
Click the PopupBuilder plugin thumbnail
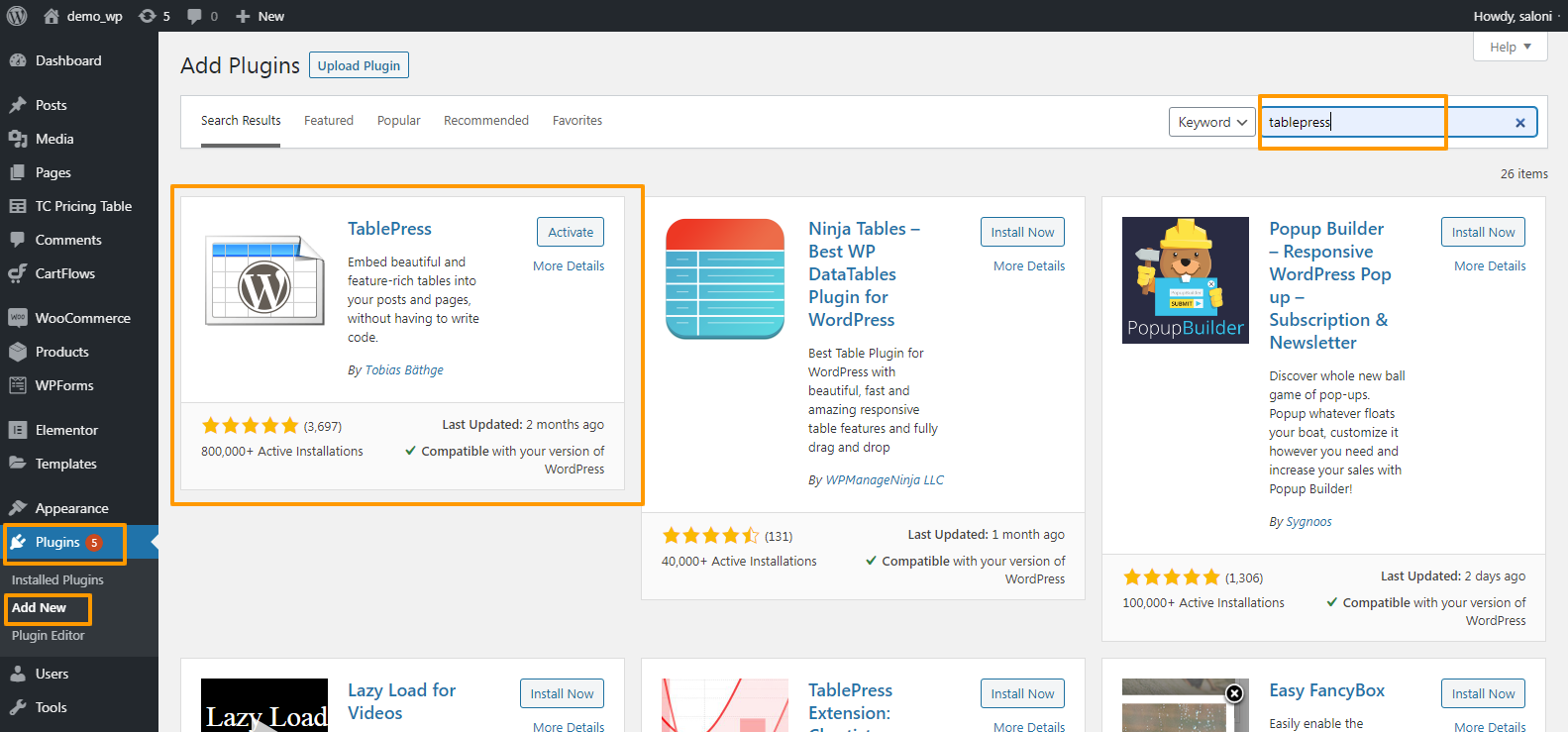click(1186, 280)
